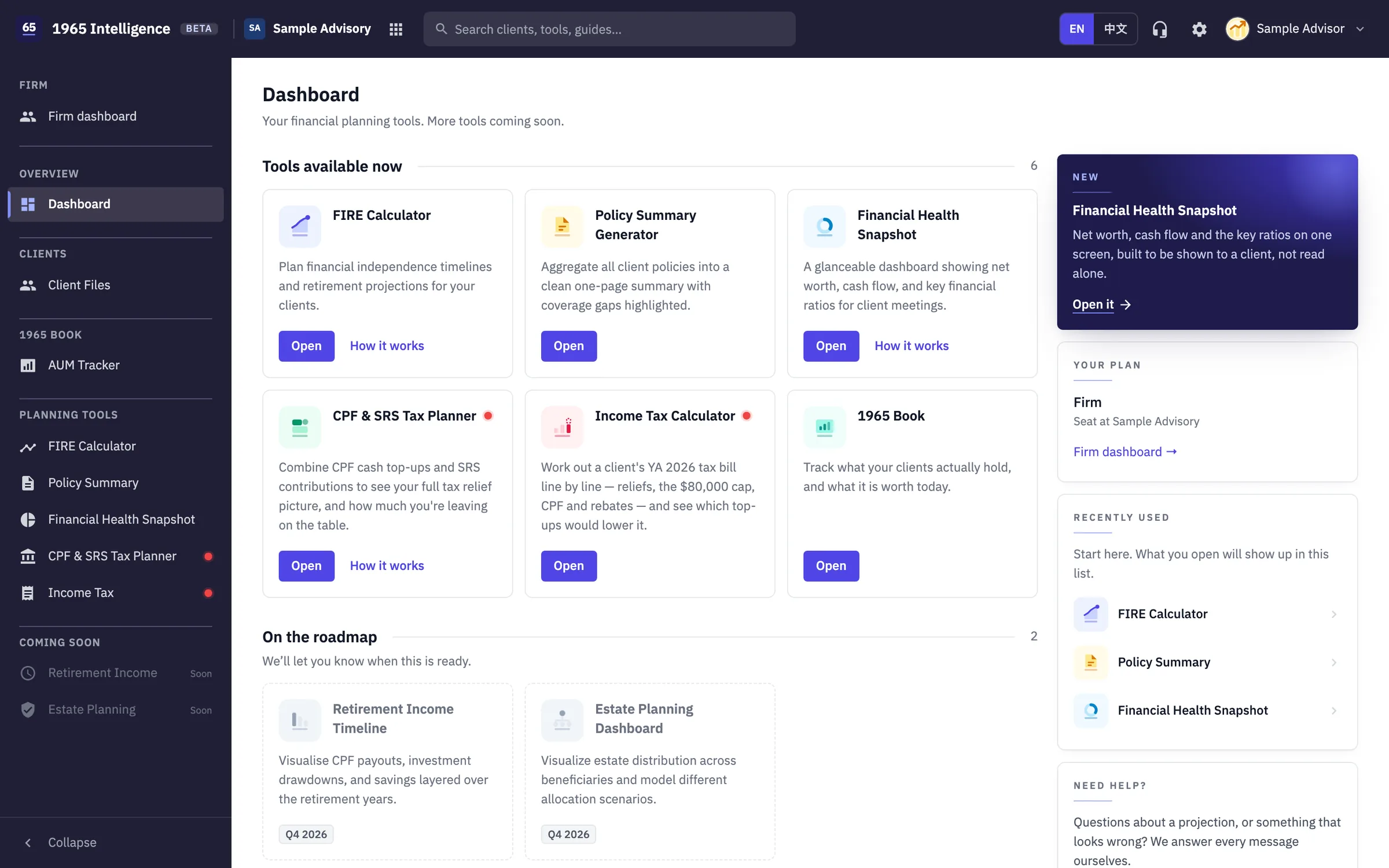This screenshot has height=868, width=1389.
Task: Click the 1965 Book card icon
Action: pos(824,427)
